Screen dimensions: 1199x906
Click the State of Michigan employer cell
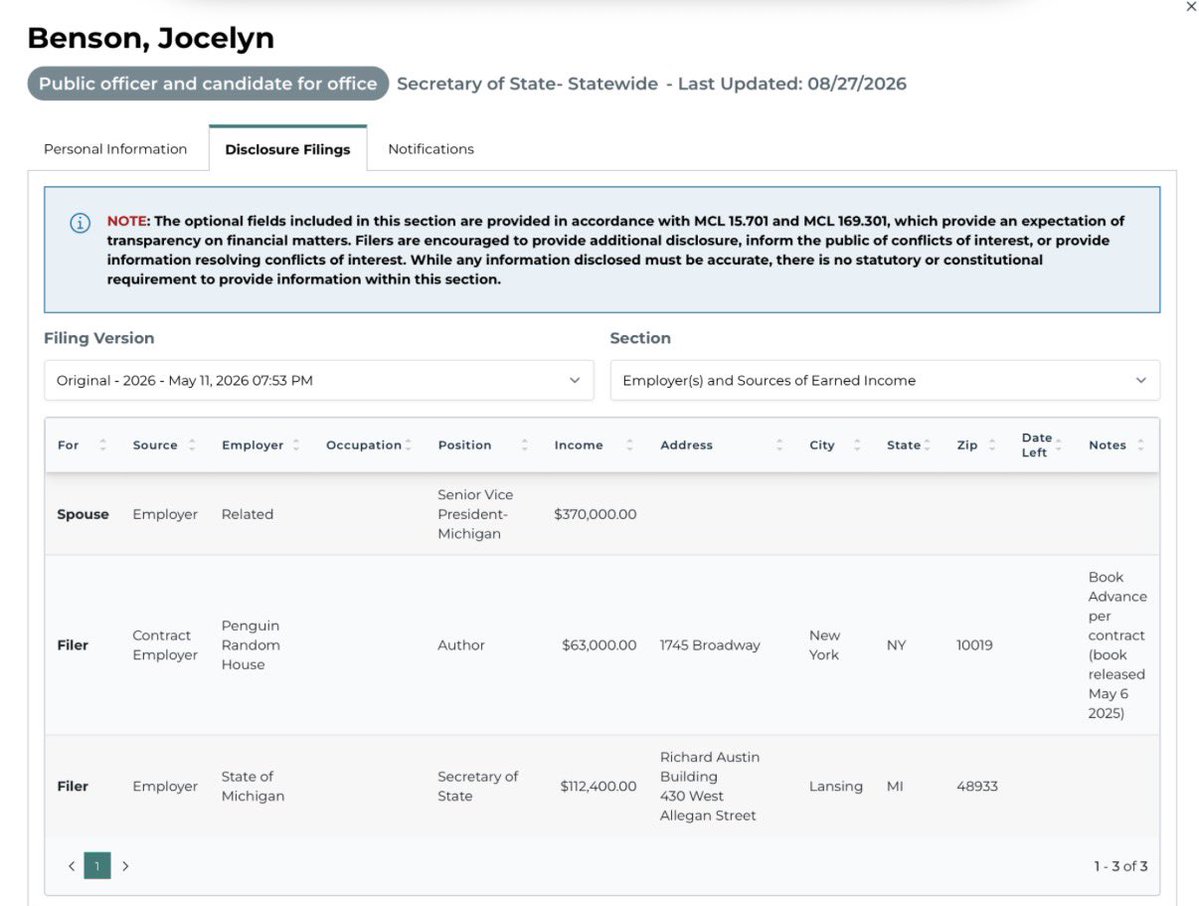[253, 786]
